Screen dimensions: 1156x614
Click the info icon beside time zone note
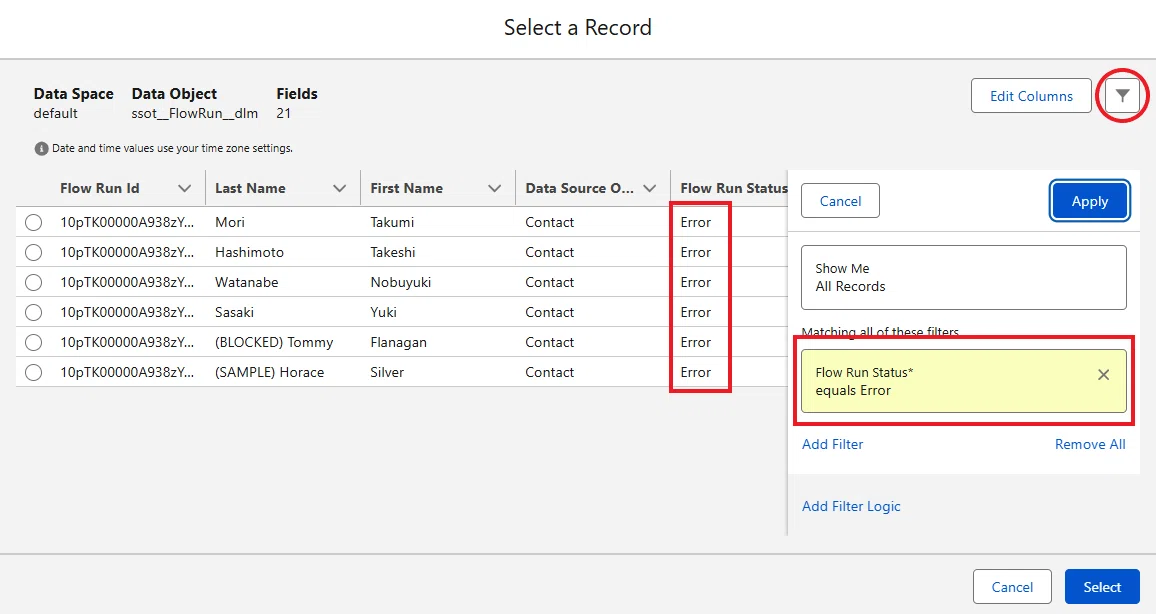point(41,148)
